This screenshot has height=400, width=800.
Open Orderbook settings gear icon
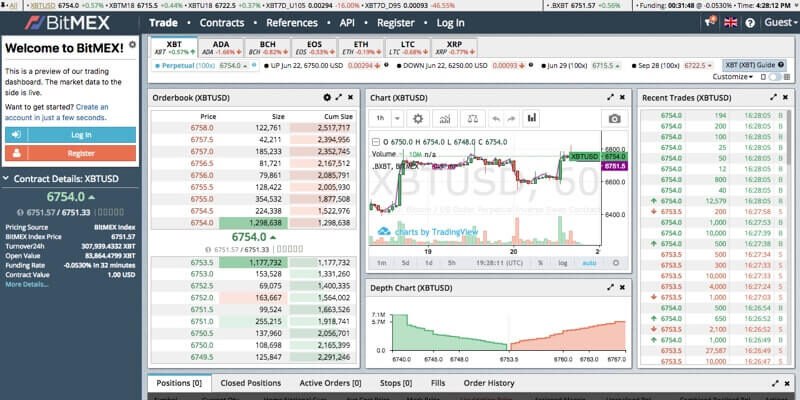[x=327, y=97]
